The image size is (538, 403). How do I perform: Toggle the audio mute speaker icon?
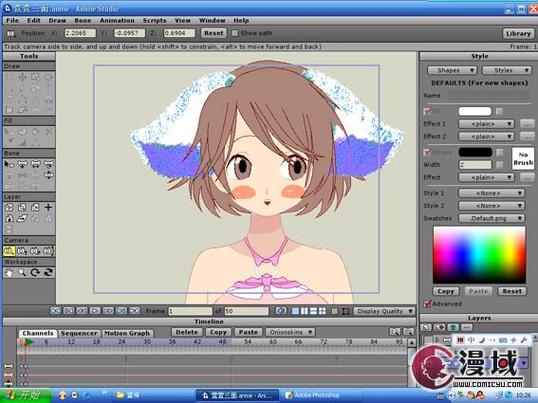[281, 311]
